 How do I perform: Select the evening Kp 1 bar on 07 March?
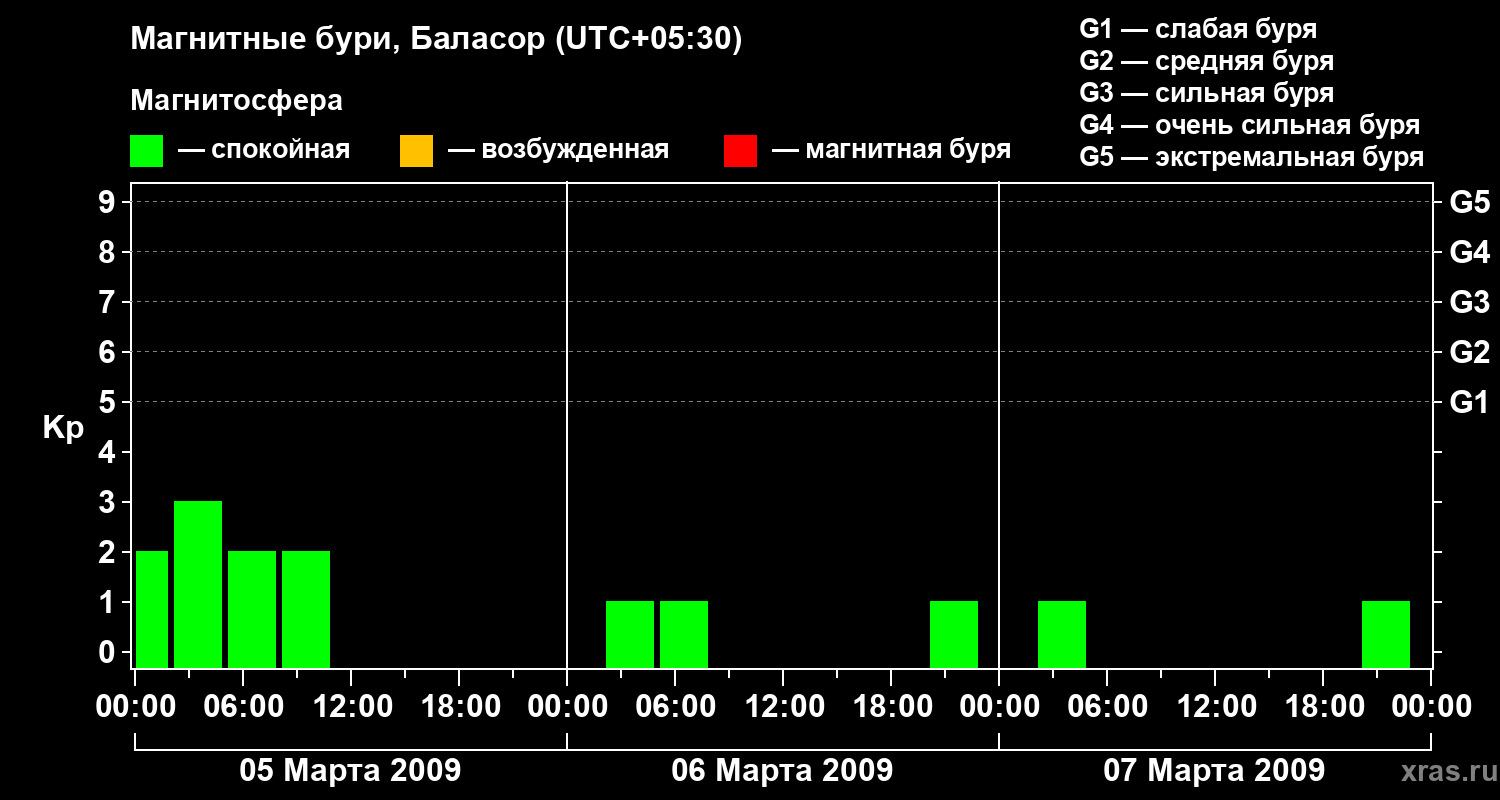1386,634
